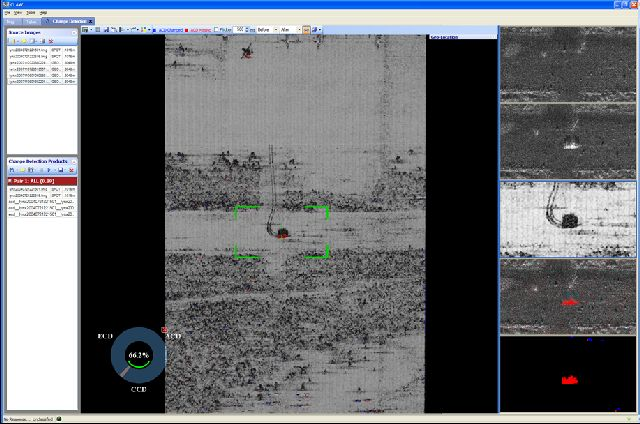Click the blue color swatch in viewer toolbar
Screen dimensions: 640x424
[154, 30]
